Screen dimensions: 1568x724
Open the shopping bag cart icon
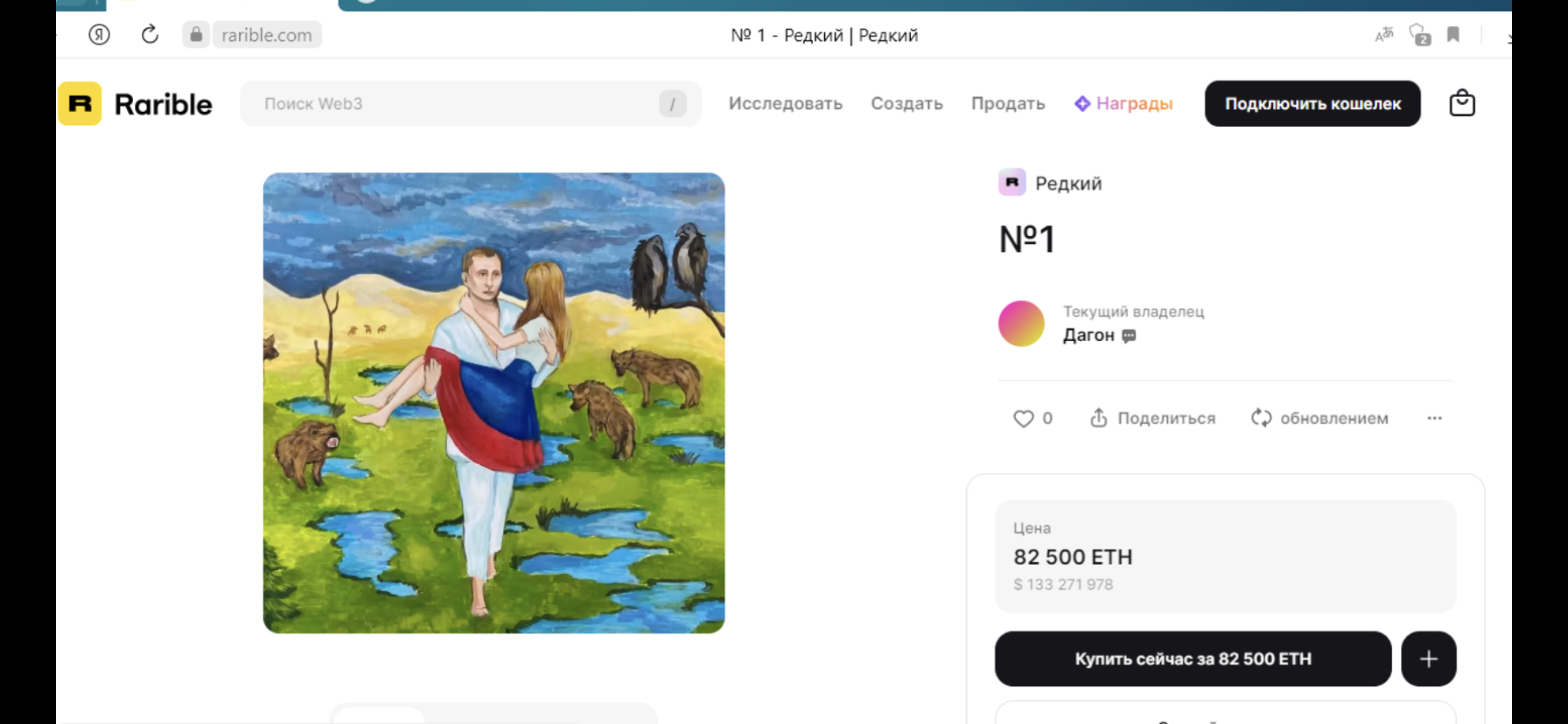pos(1462,103)
